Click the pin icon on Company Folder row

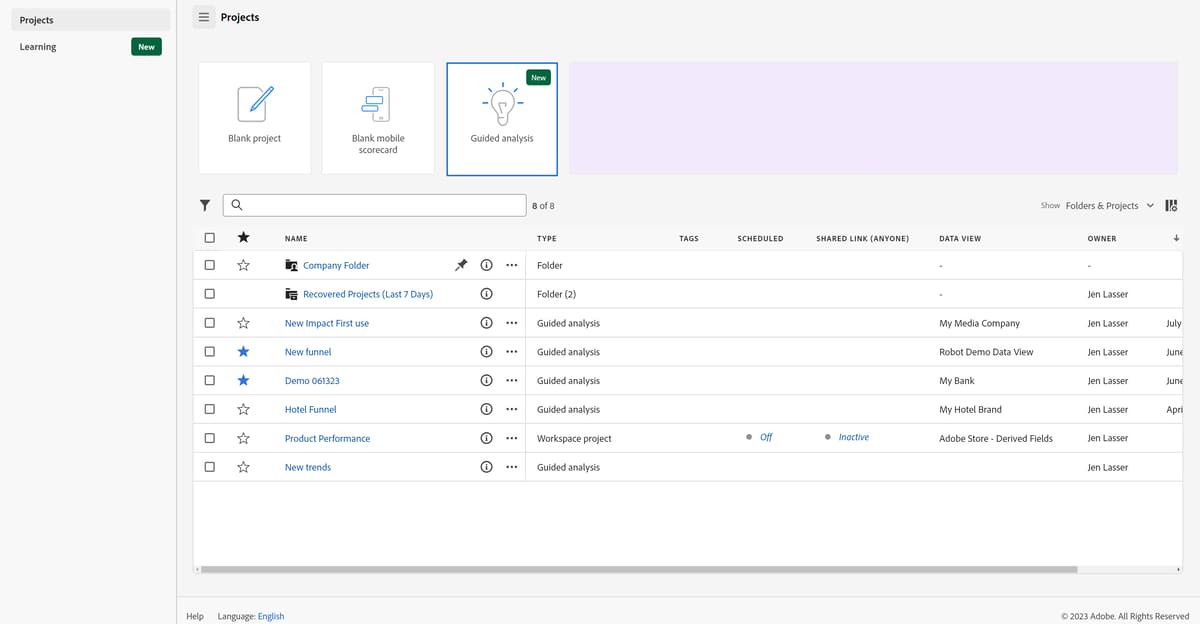(x=460, y=265)
